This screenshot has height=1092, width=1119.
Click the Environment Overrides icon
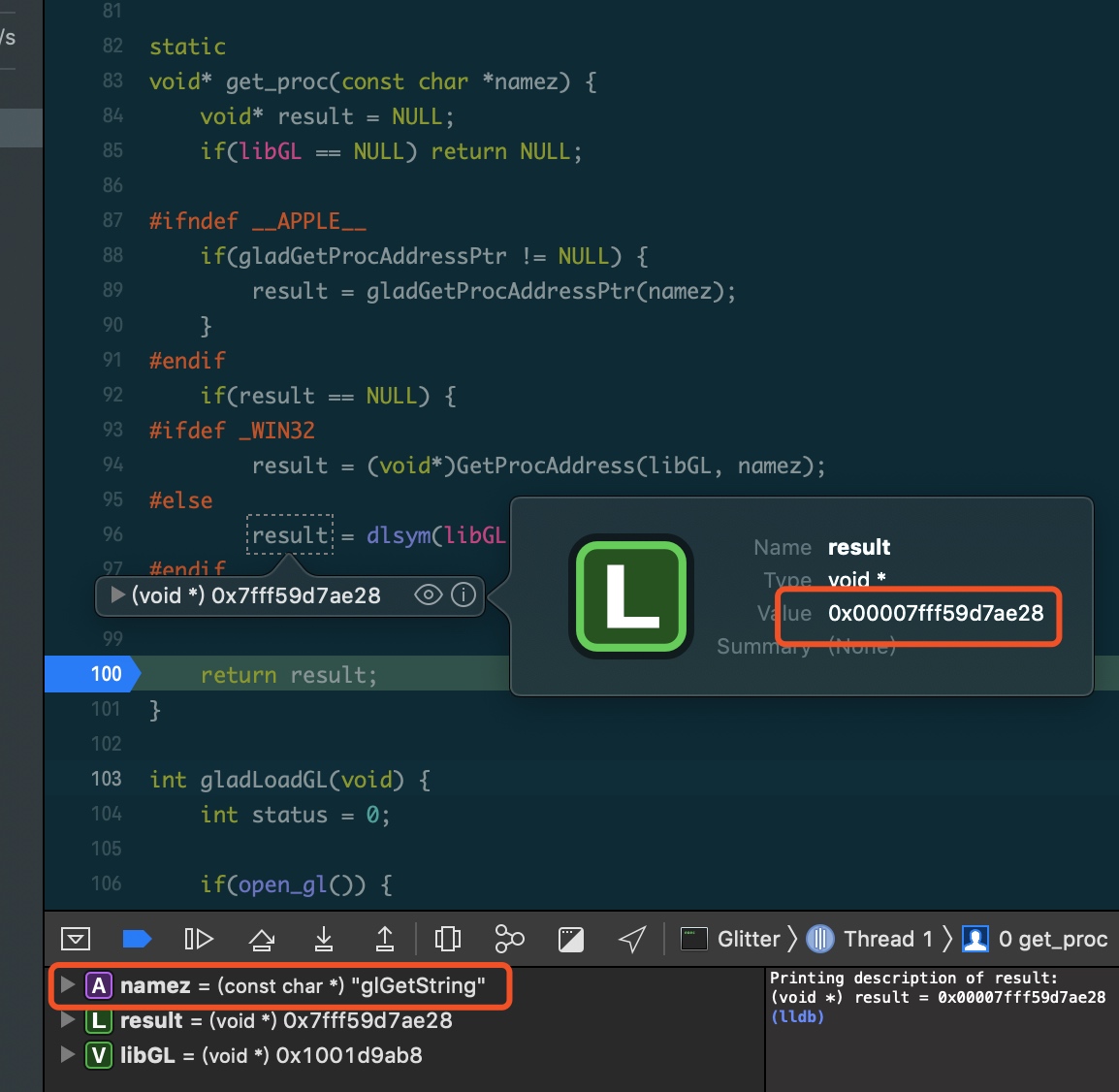point(571,939)
